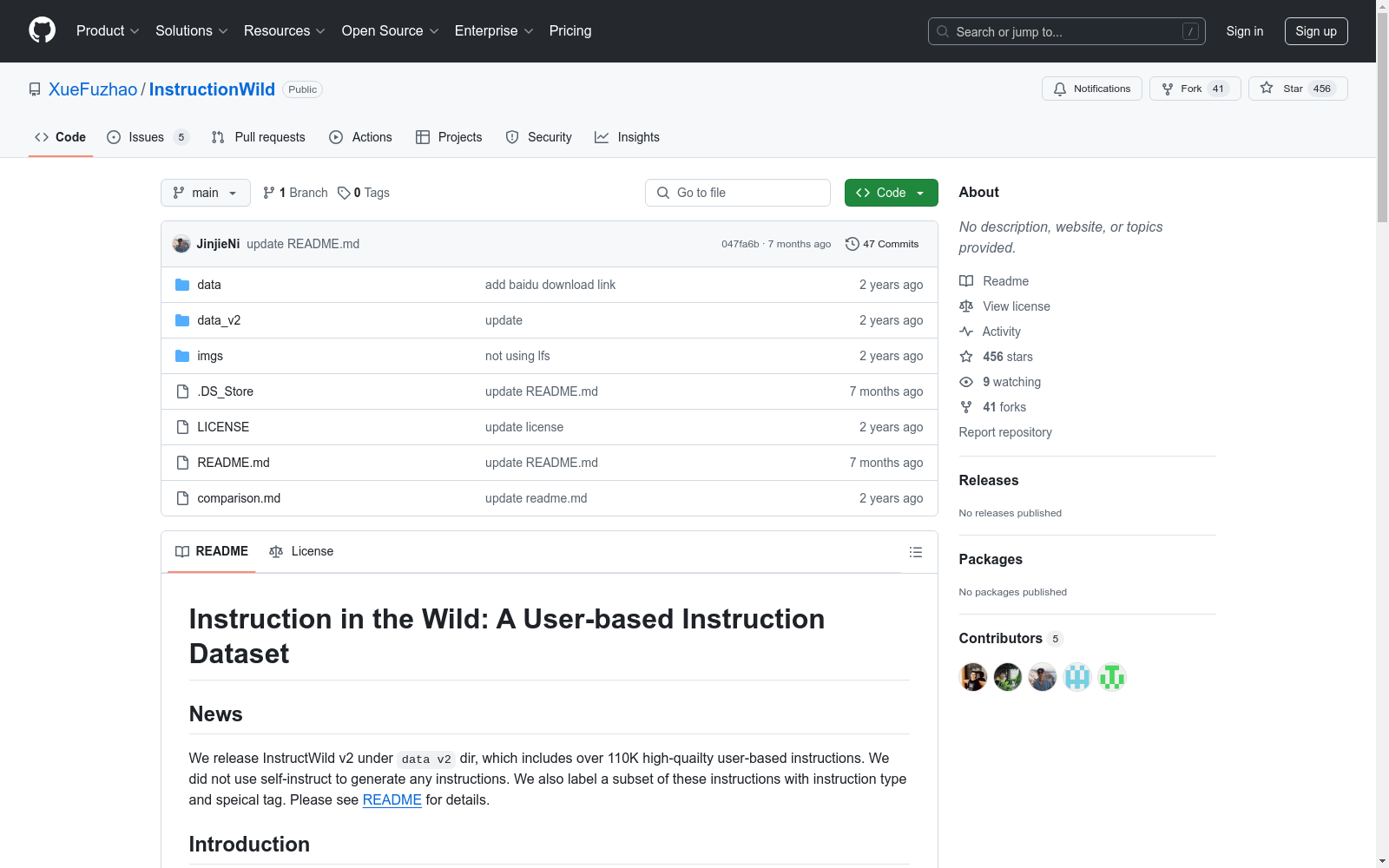1389x868 pixels.
Task: Switch to the Pull requests tab
Action: tap(259, 137)
